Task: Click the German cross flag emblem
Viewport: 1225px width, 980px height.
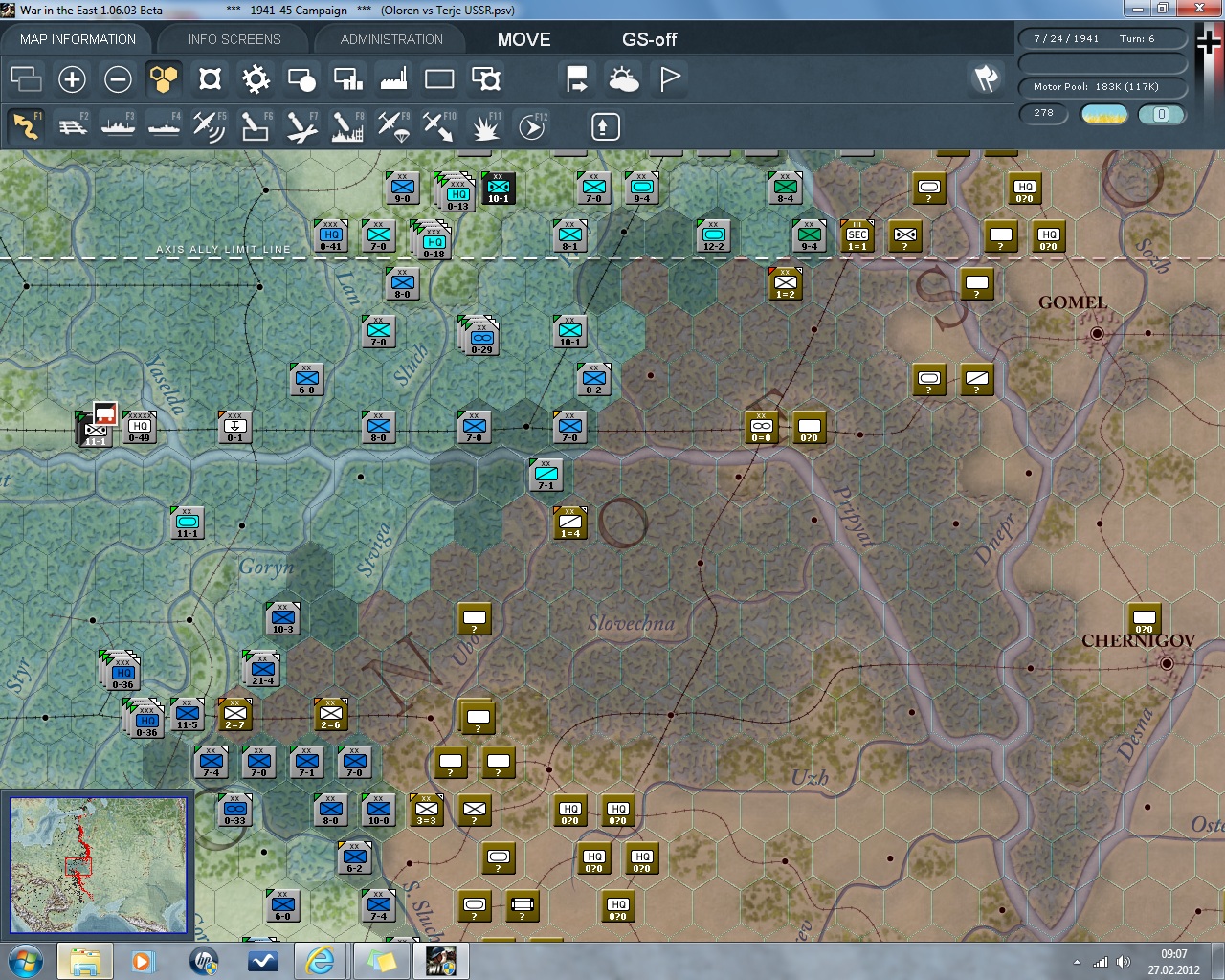Action: pos(1210,43)
